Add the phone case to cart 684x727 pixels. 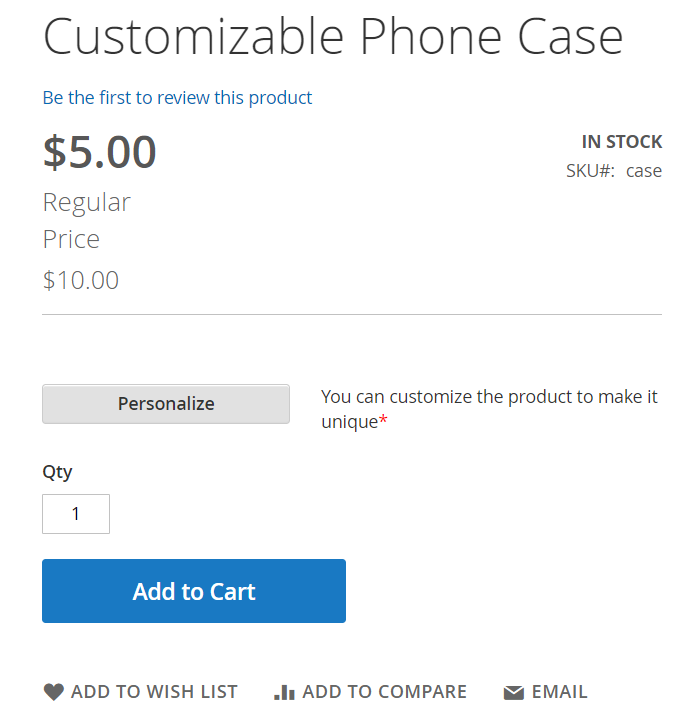pyautogui.click(x=194, y=591)
